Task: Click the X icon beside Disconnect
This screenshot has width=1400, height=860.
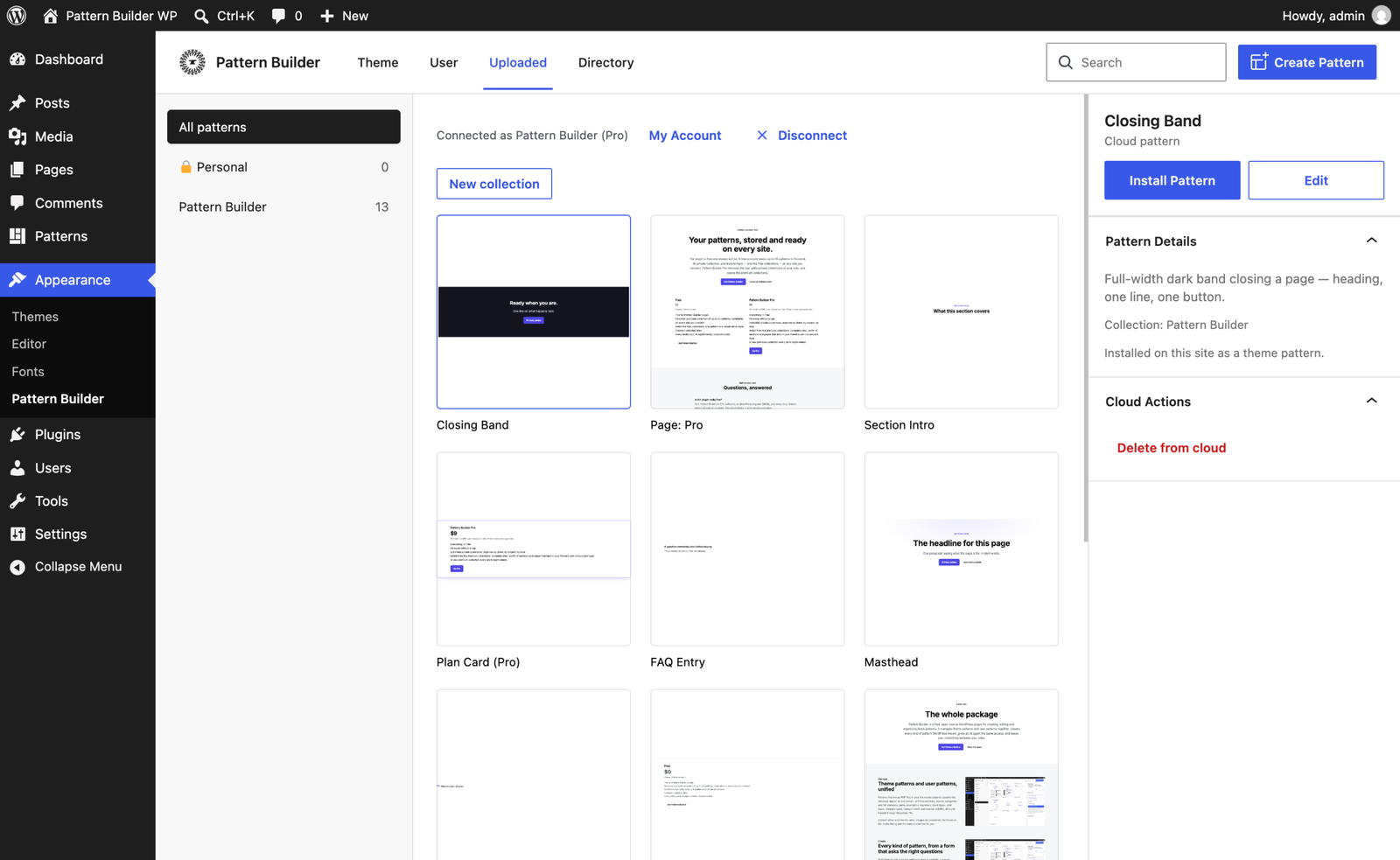Action: tap(762, 136)
